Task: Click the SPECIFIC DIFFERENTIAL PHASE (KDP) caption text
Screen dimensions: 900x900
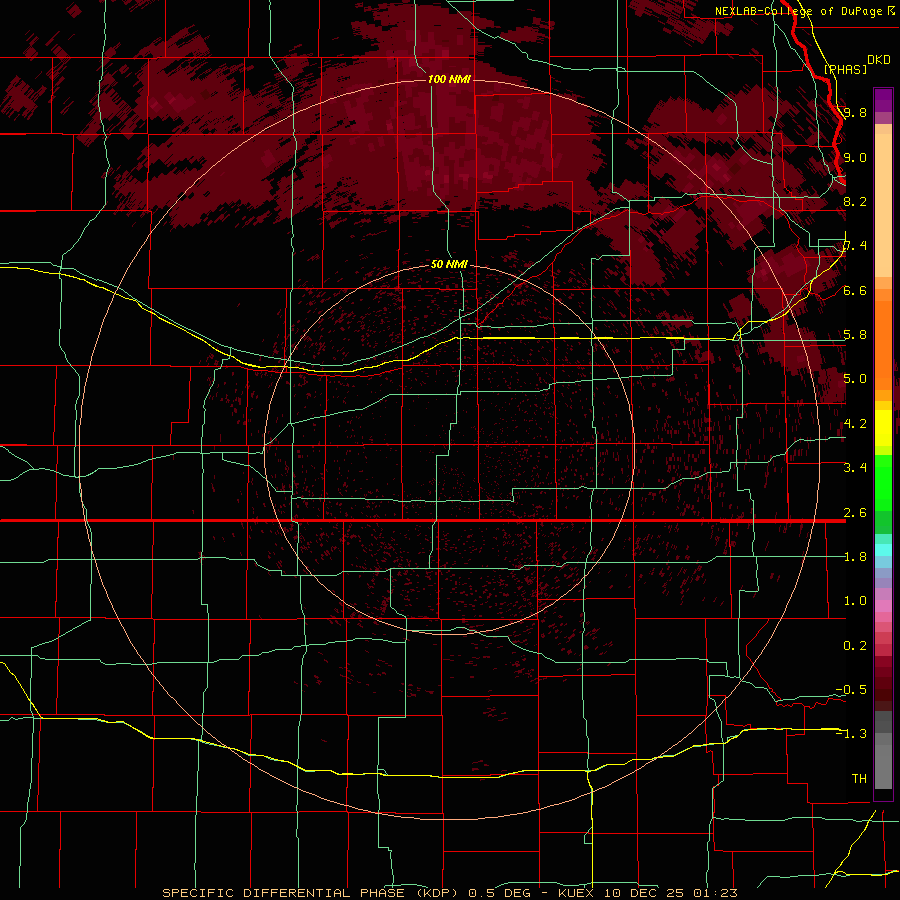Action: 310,893
